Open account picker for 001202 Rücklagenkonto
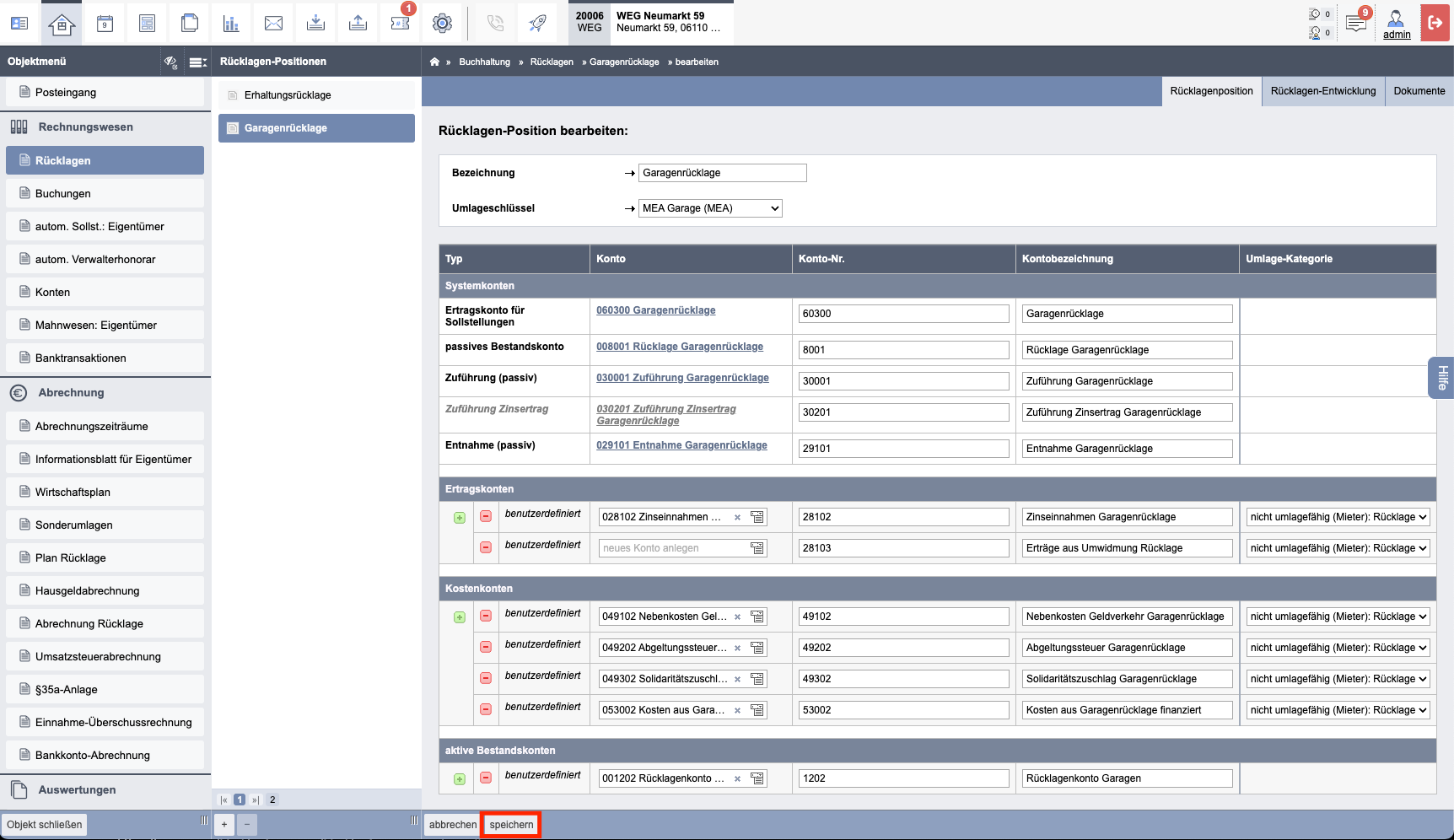1454x840 pixels. tap(757, 778)
